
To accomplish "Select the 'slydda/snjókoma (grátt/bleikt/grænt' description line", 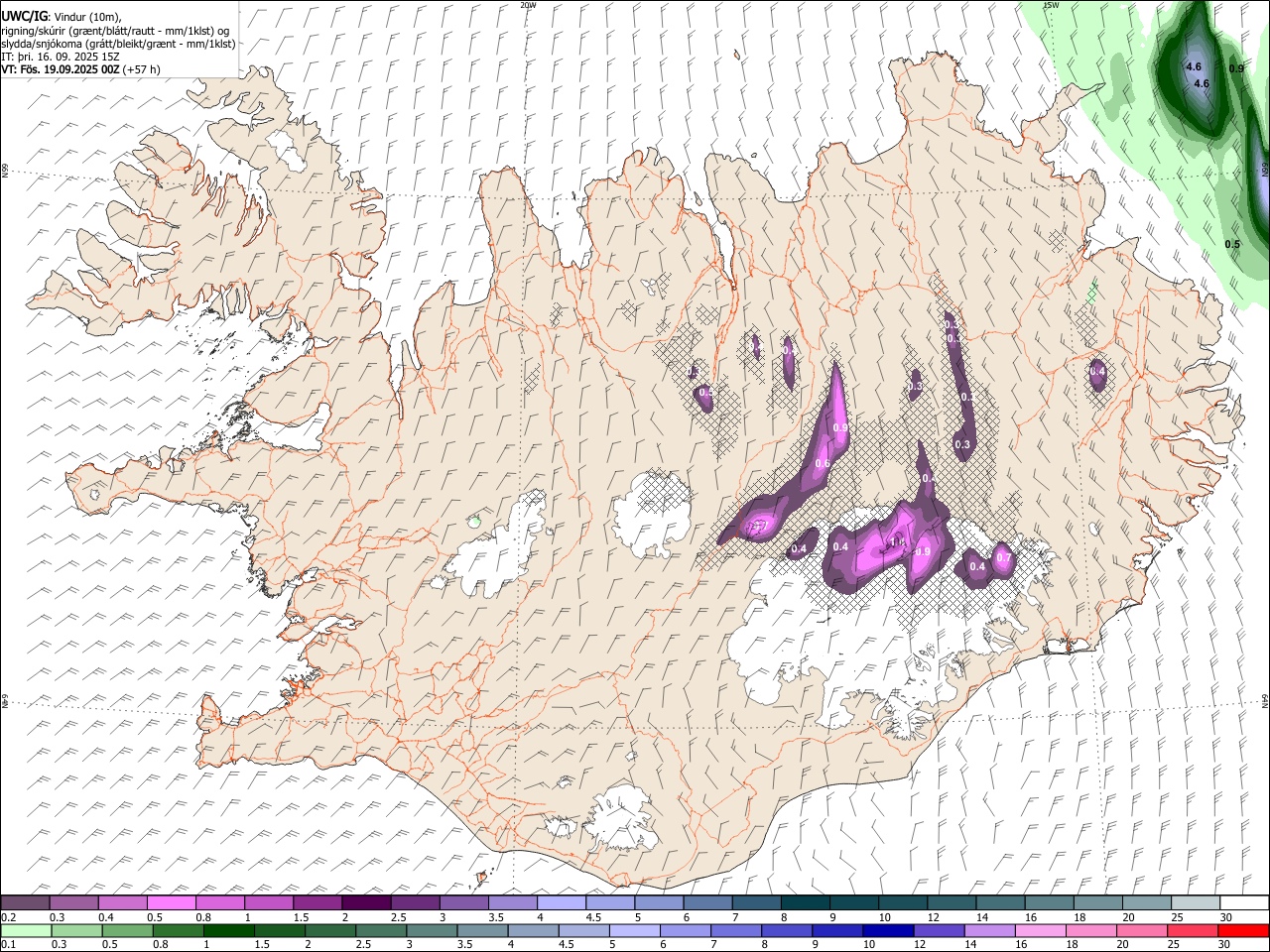I will coord(118,44).
